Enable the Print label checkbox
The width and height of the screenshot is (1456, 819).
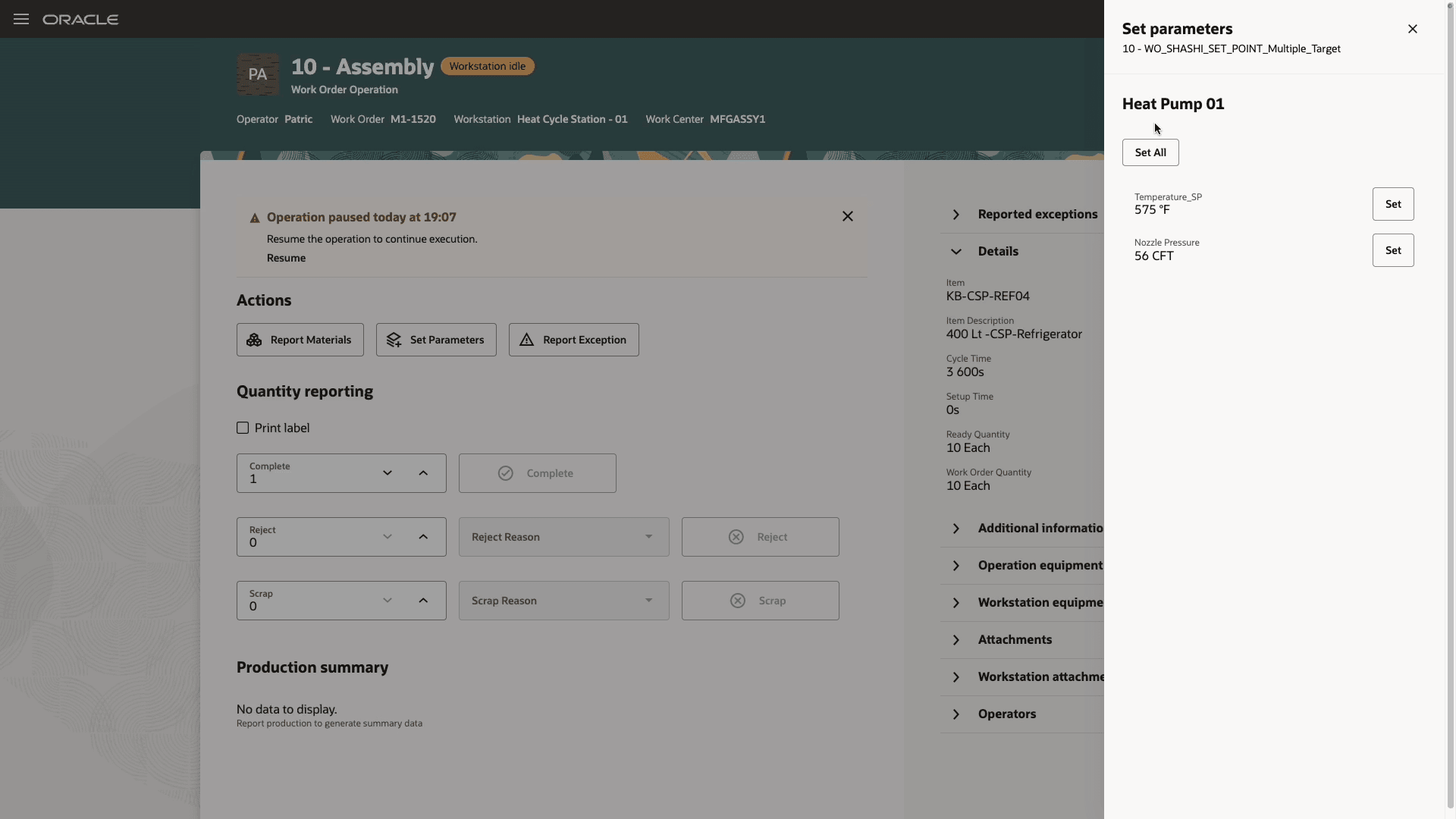tap(243, 428)
